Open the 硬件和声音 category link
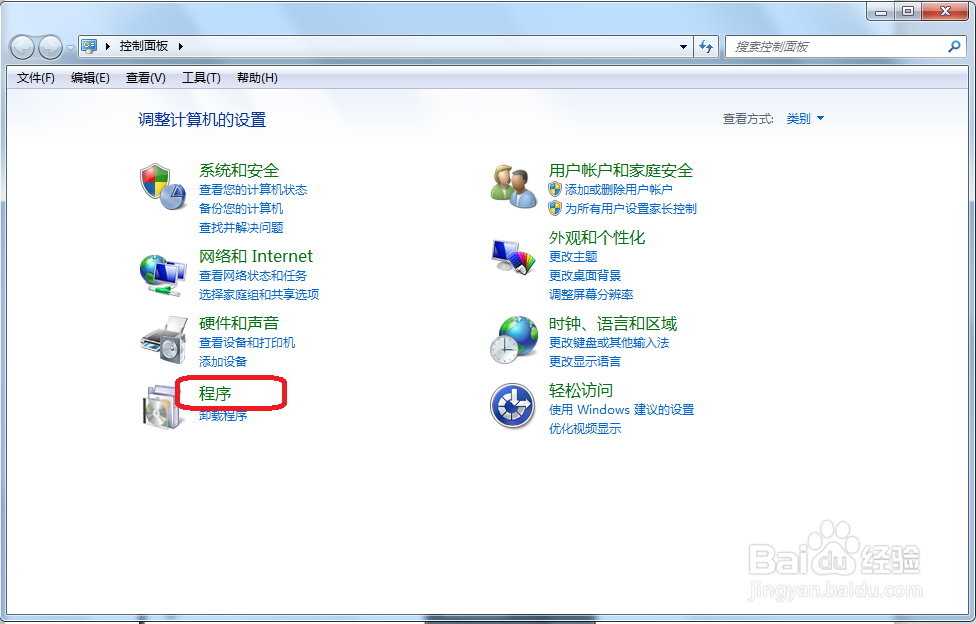Viewport: 976px width, 624px height. coord(239,323)
